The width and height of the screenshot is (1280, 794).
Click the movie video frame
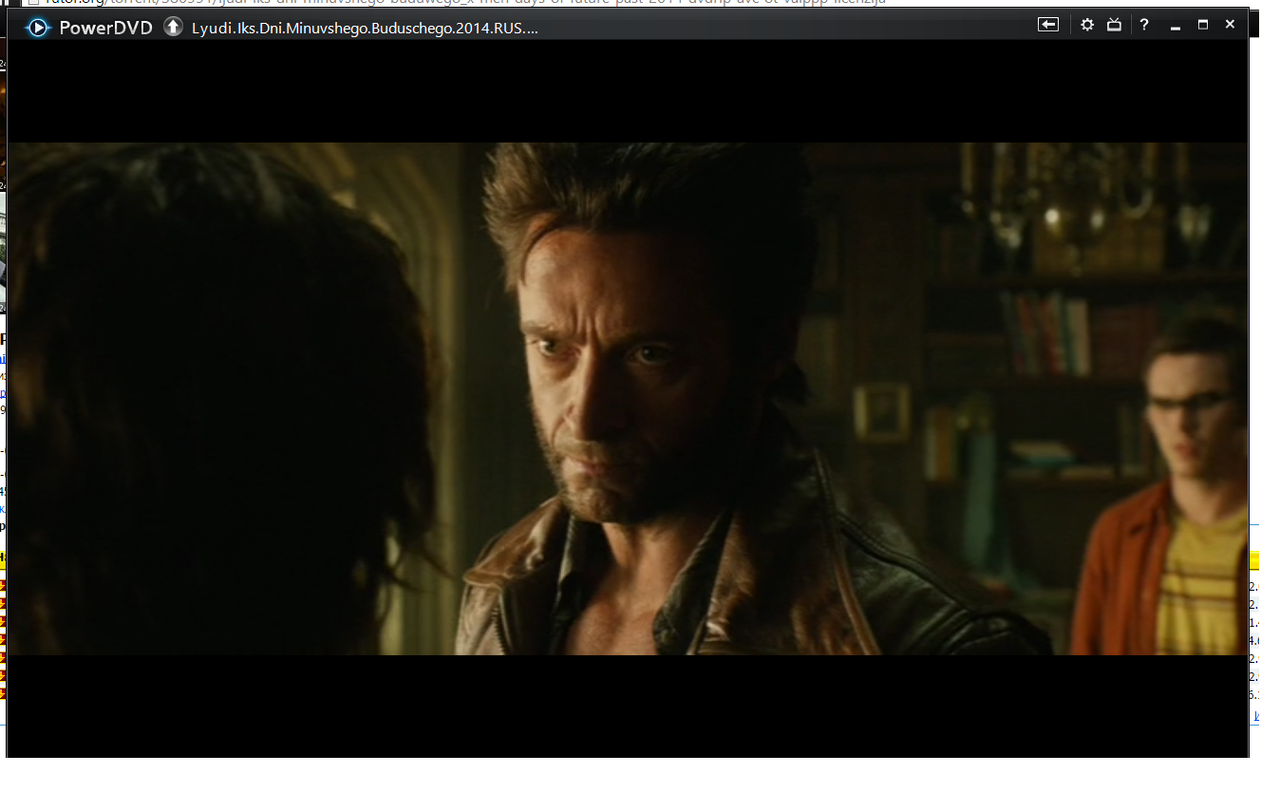[628, 399]
